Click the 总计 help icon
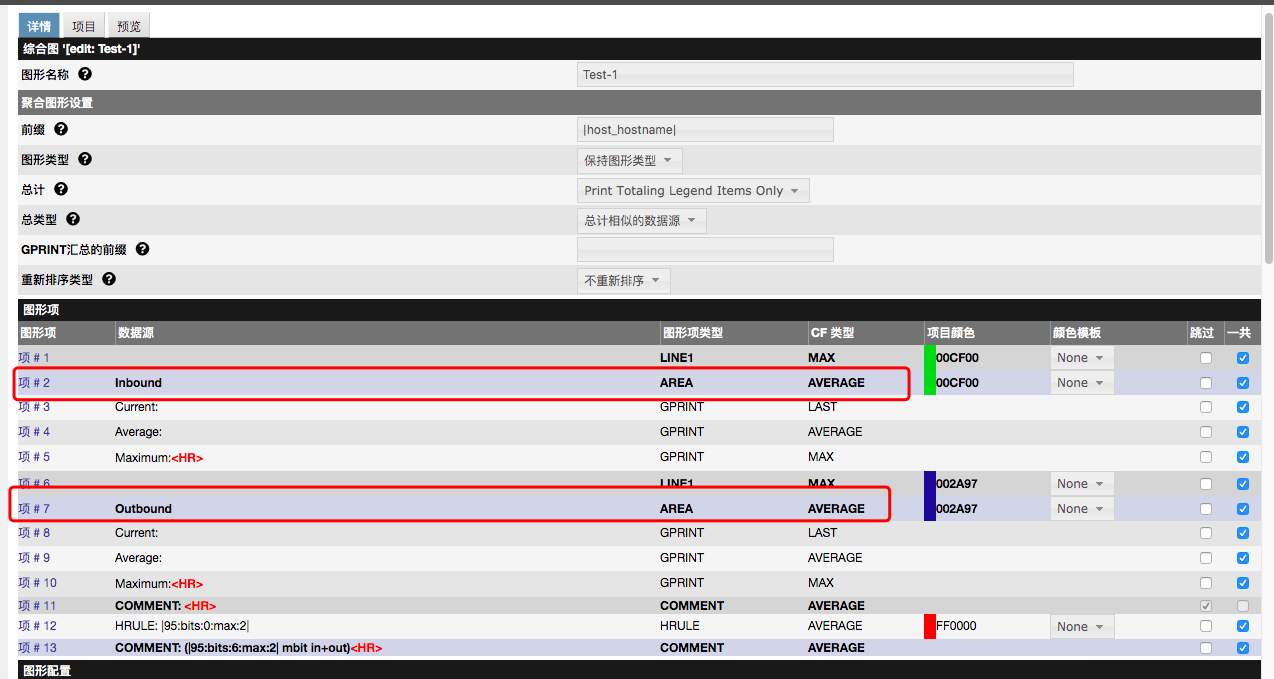Image resolution: width=1274 pixels, height=679 pixels. point(61,188)
